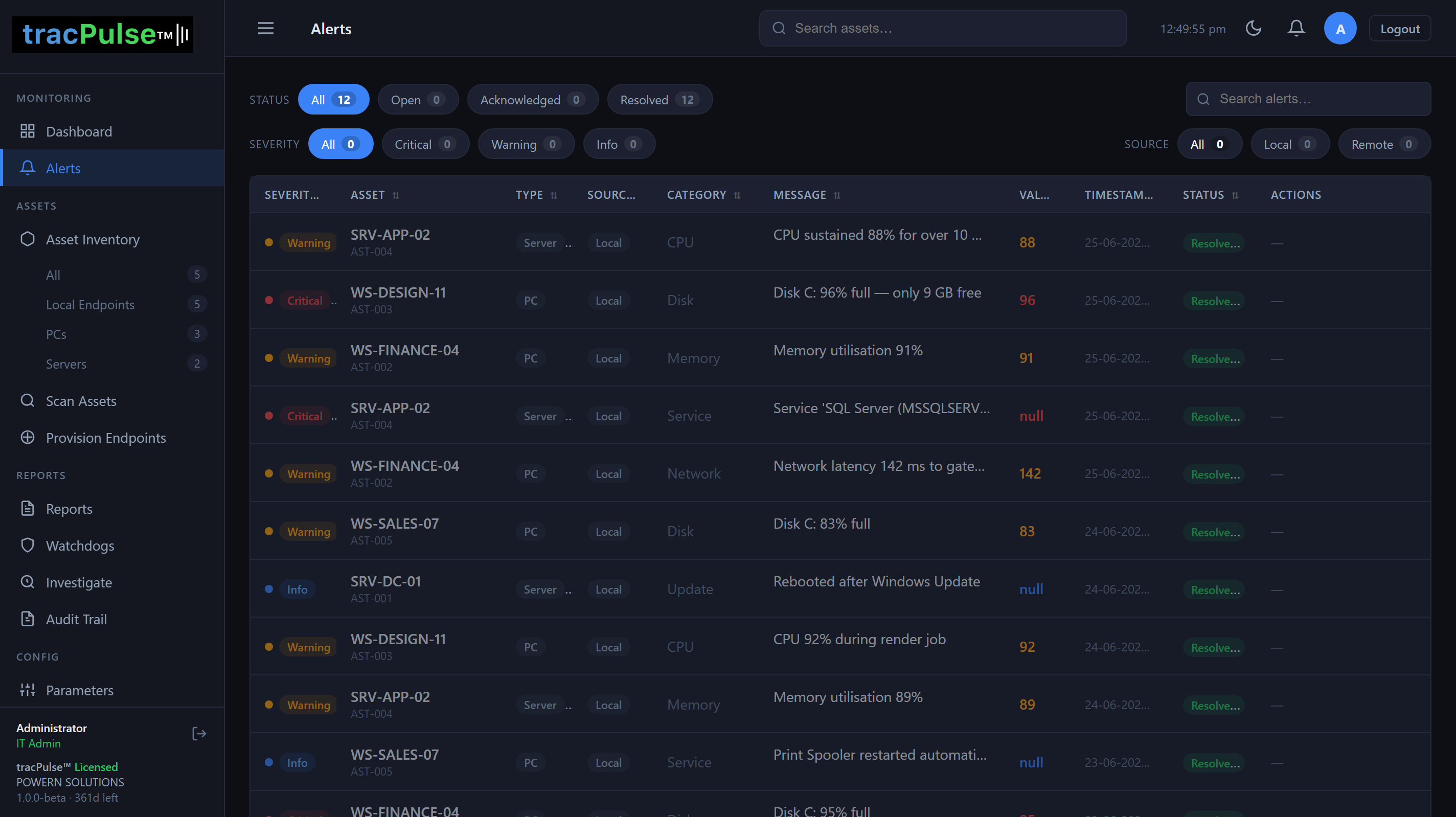The width and height of the screenshot is (1456, 817).
Task: Select source filter All
Action: (x=1210, y=144)
